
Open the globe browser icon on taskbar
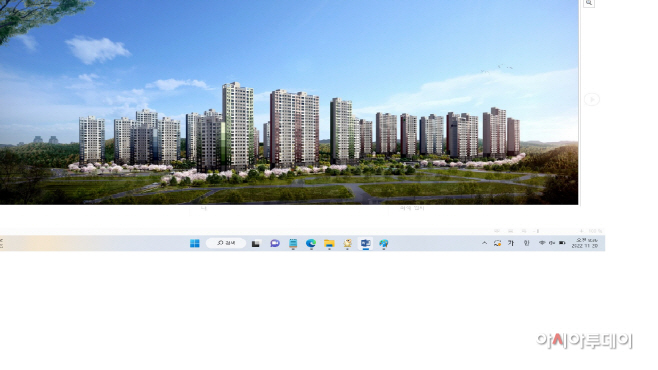tap(384, 243)
